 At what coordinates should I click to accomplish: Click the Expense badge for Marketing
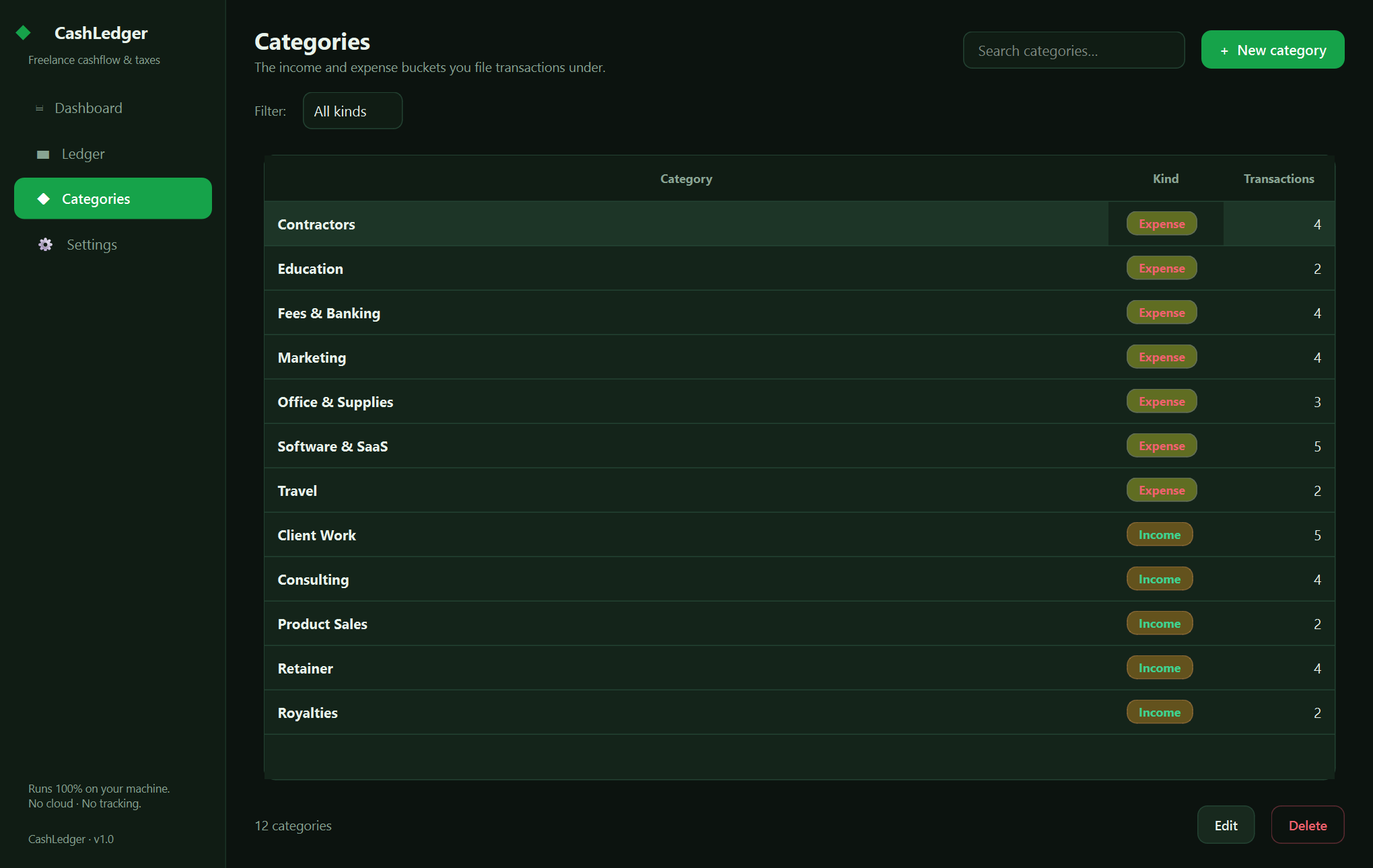(x=1162, y=357)
